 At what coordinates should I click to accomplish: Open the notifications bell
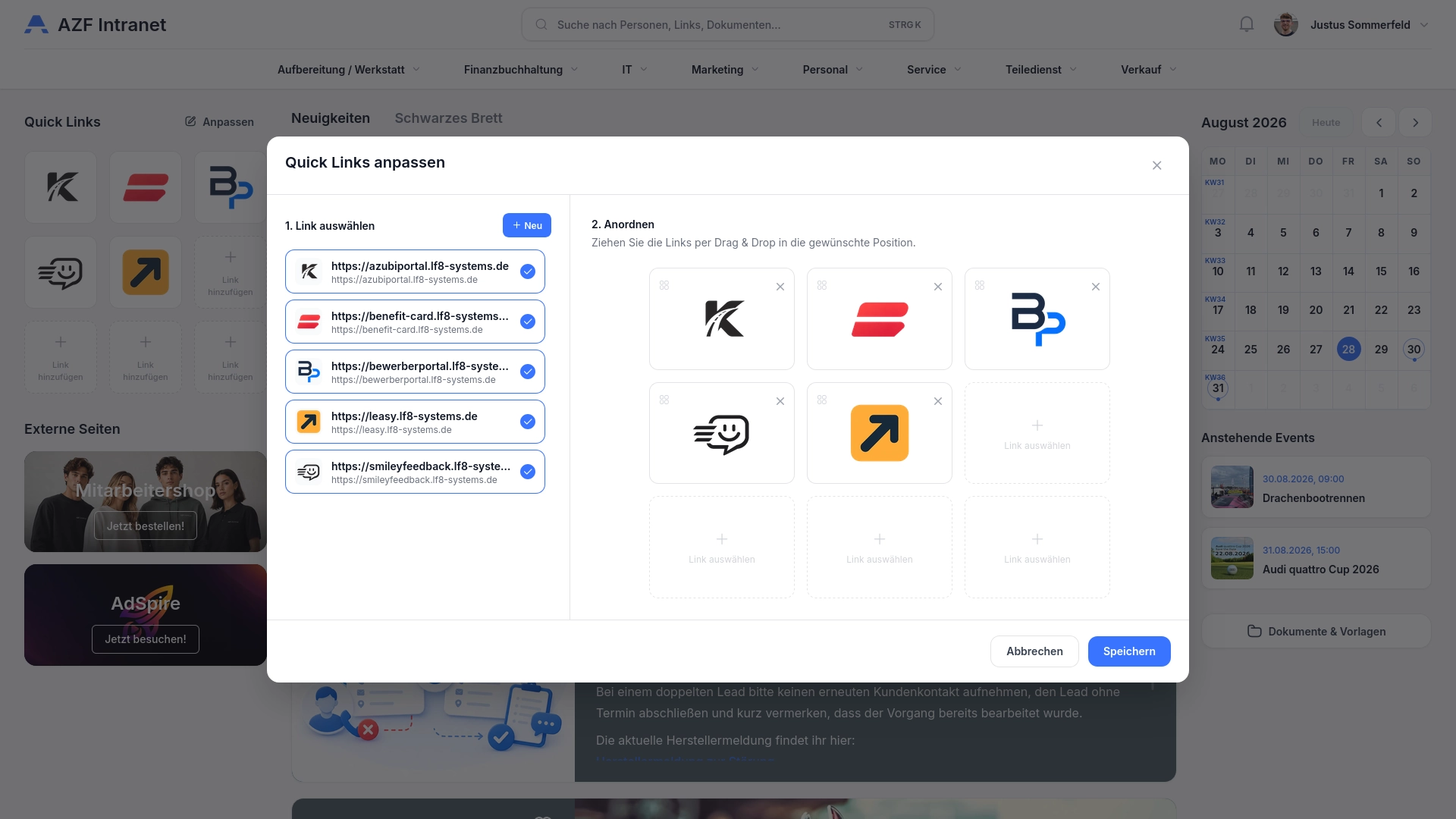click(x=1247, y=24)
